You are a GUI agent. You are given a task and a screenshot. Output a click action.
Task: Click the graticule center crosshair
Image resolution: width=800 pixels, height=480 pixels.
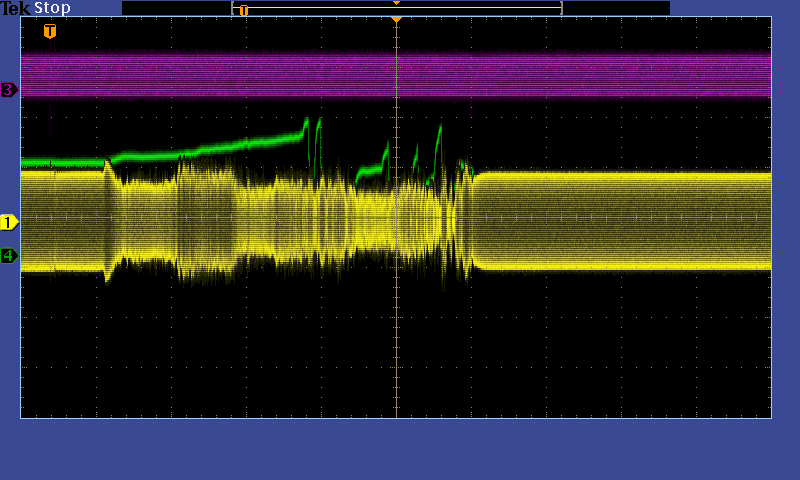coord(396,217)
